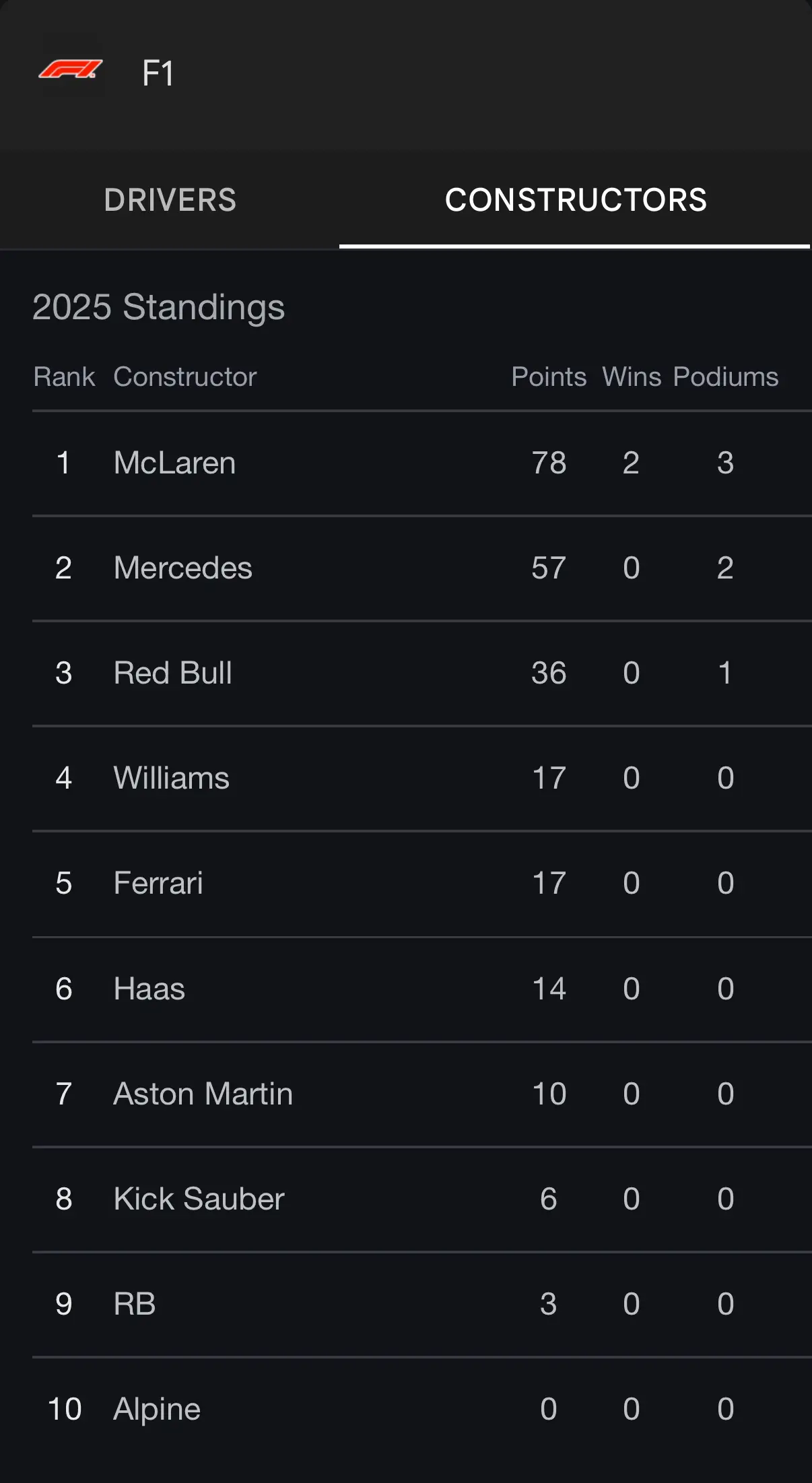Click the 2025 Standings heading

coord(158,308)
